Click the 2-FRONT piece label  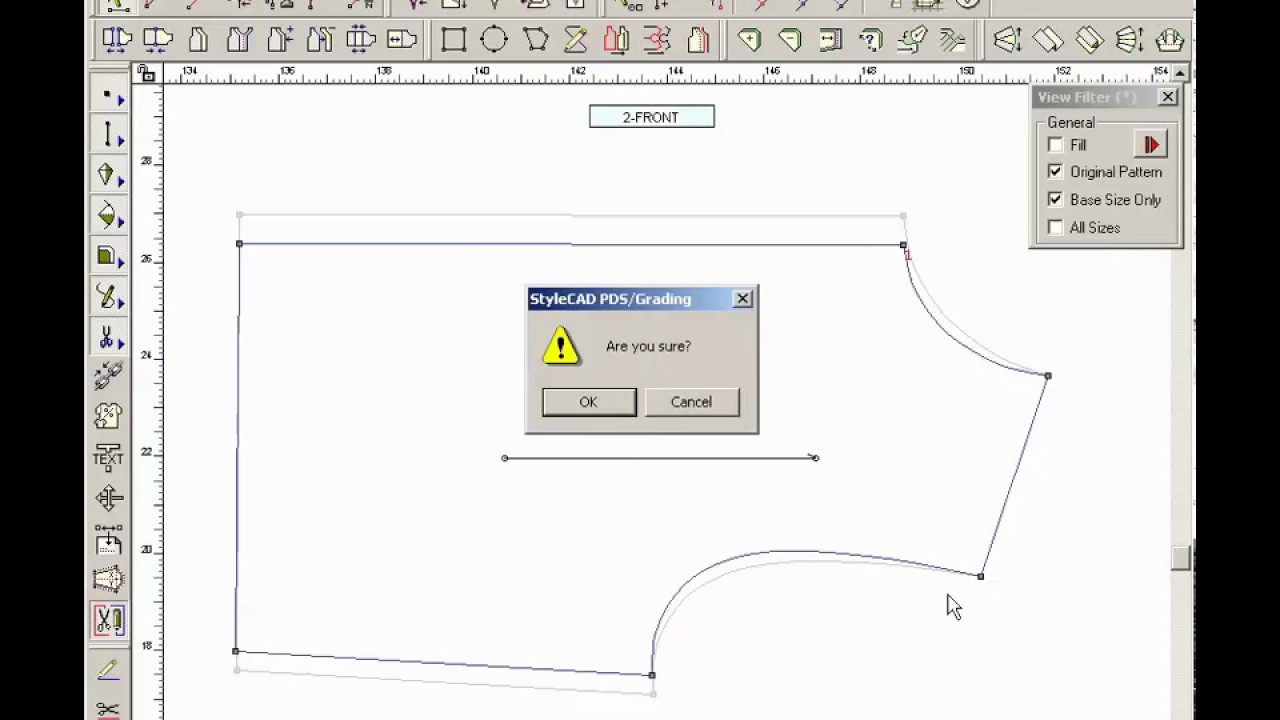click(651, 117)
